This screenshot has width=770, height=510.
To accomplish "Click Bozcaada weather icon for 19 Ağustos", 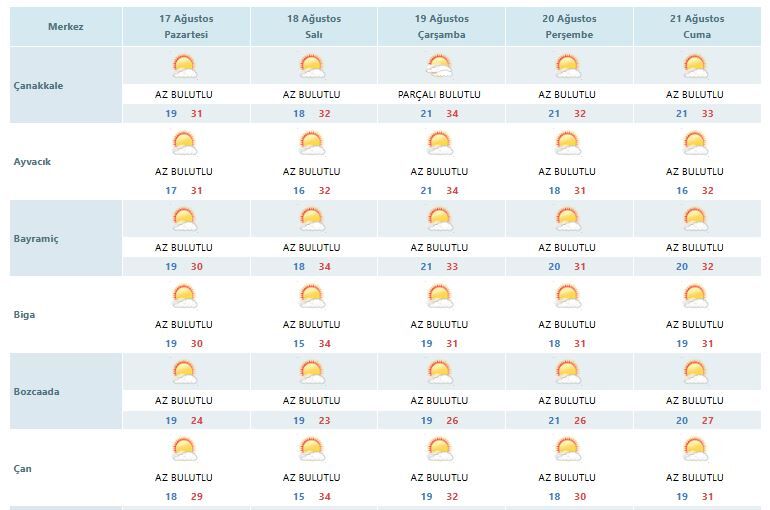I will coord(440,373).
